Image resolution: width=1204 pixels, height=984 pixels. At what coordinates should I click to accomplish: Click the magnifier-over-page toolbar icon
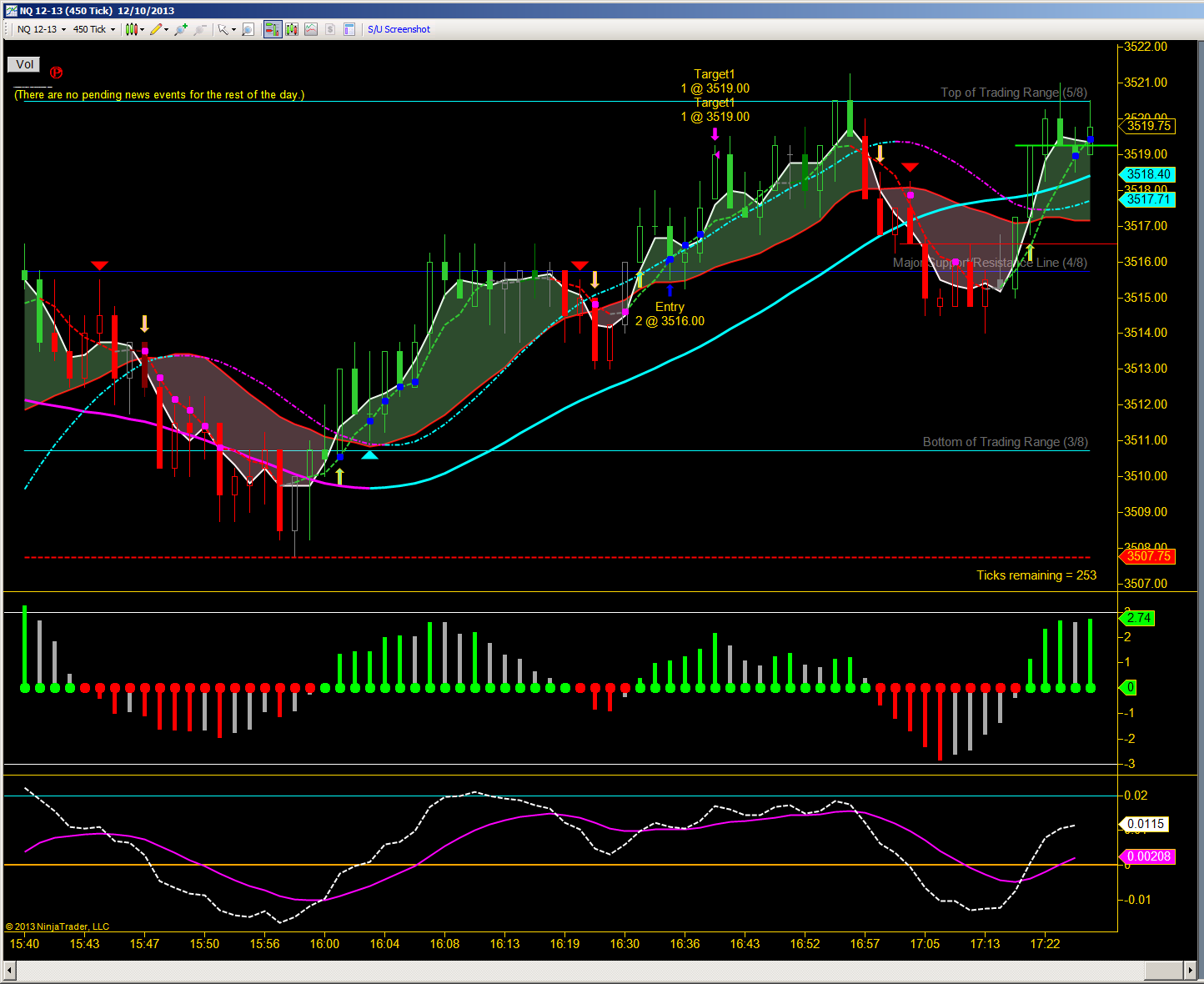click(x=248, y=29)
